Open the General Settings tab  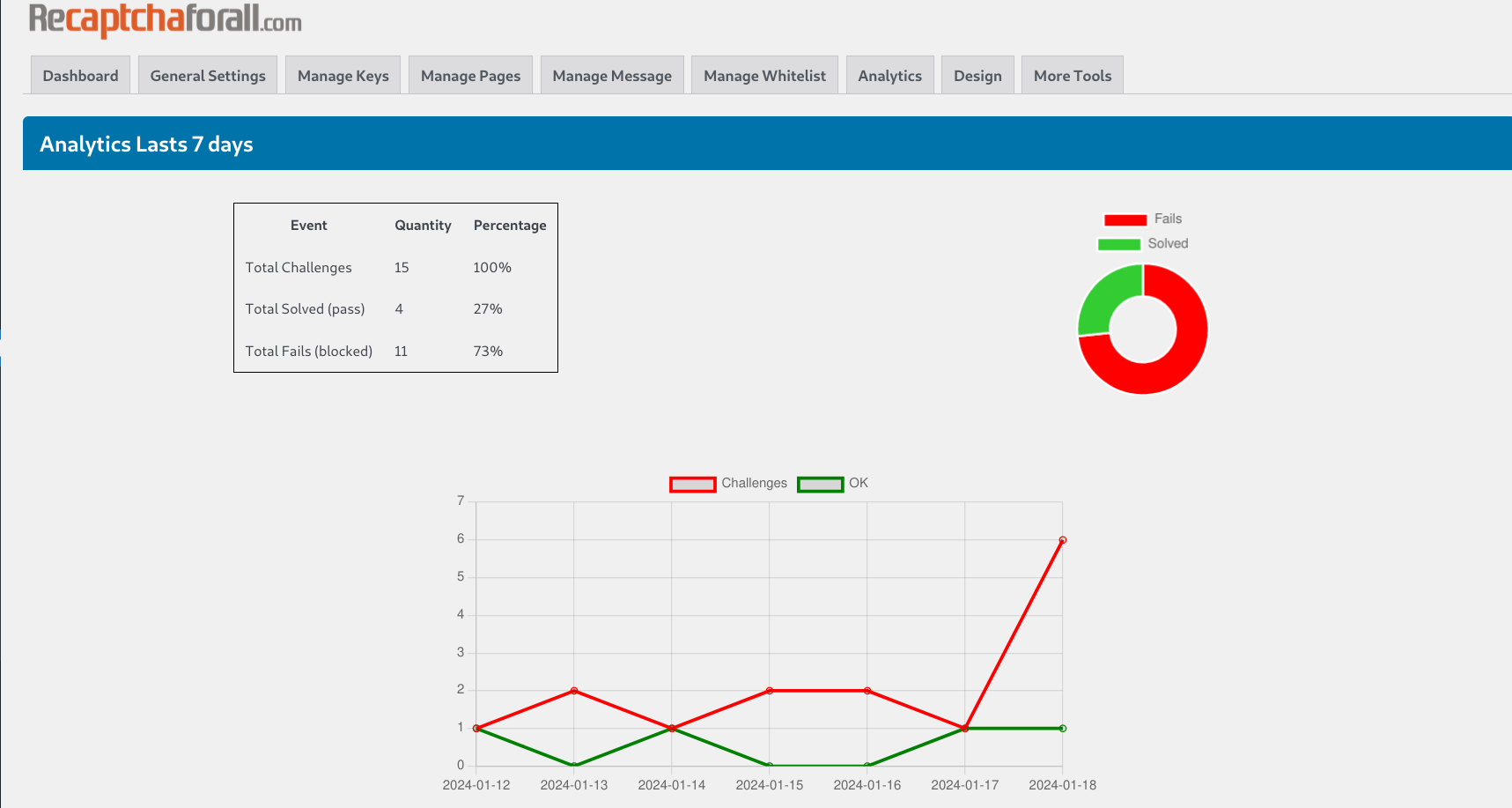207,75
